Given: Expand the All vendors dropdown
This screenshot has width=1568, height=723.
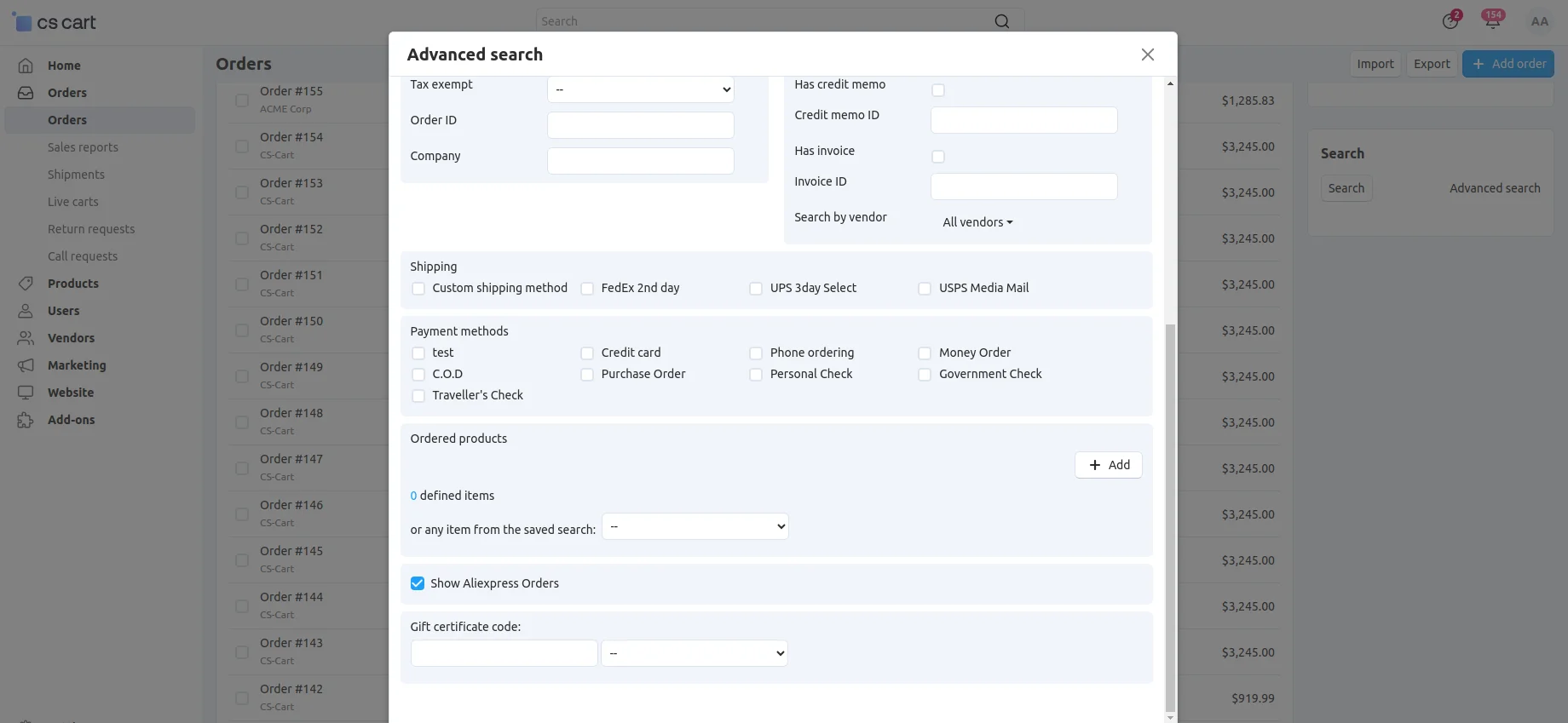Looking at the screenshot, I should click(x=977, y=222).
